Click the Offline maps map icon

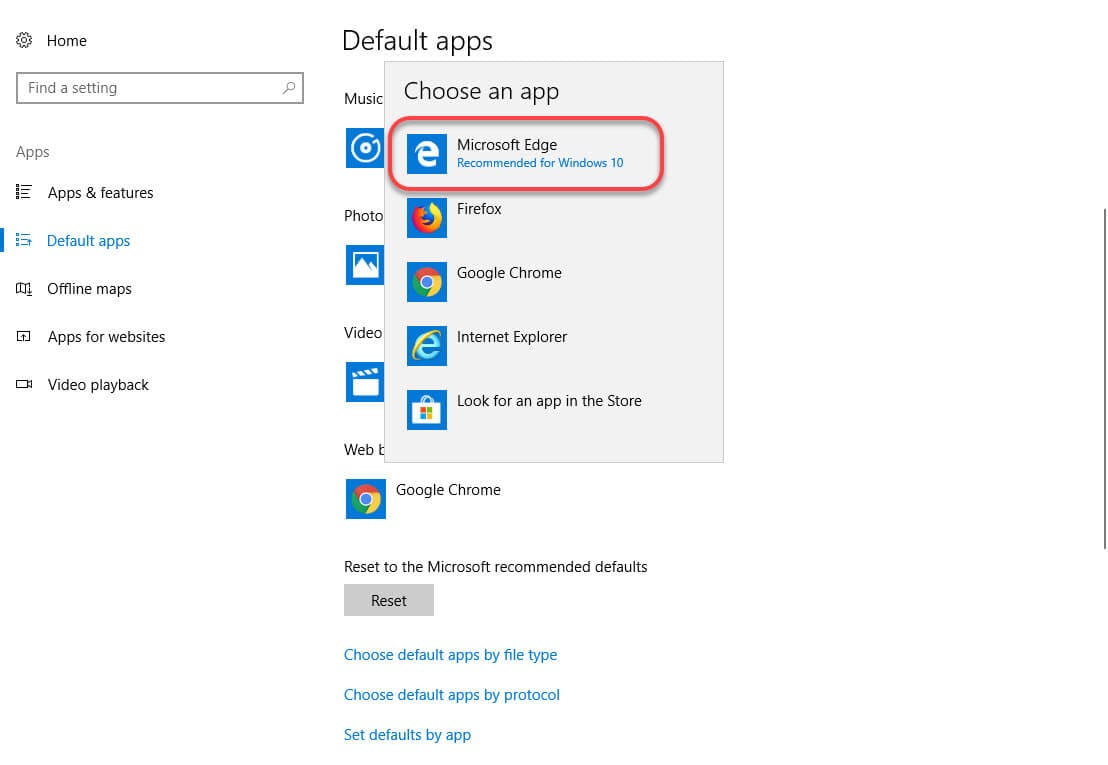click(x=23, y=288)
